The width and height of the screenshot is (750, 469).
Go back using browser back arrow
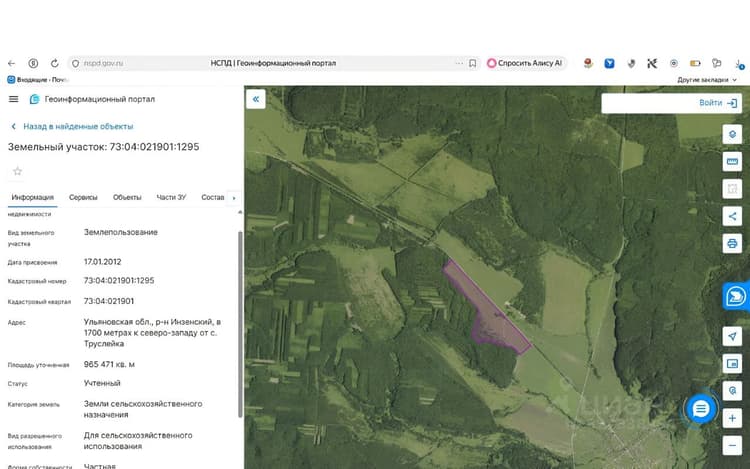[11, 63]
